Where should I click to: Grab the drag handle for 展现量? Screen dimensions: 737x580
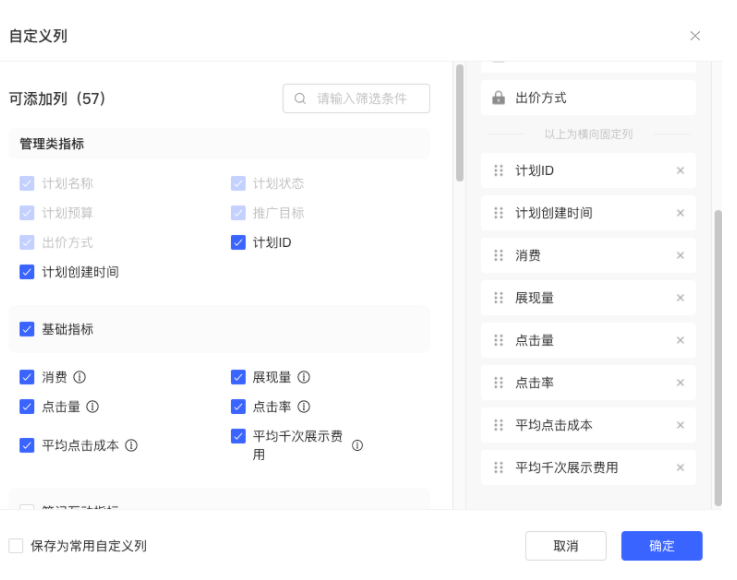click(x=498, y=298)
